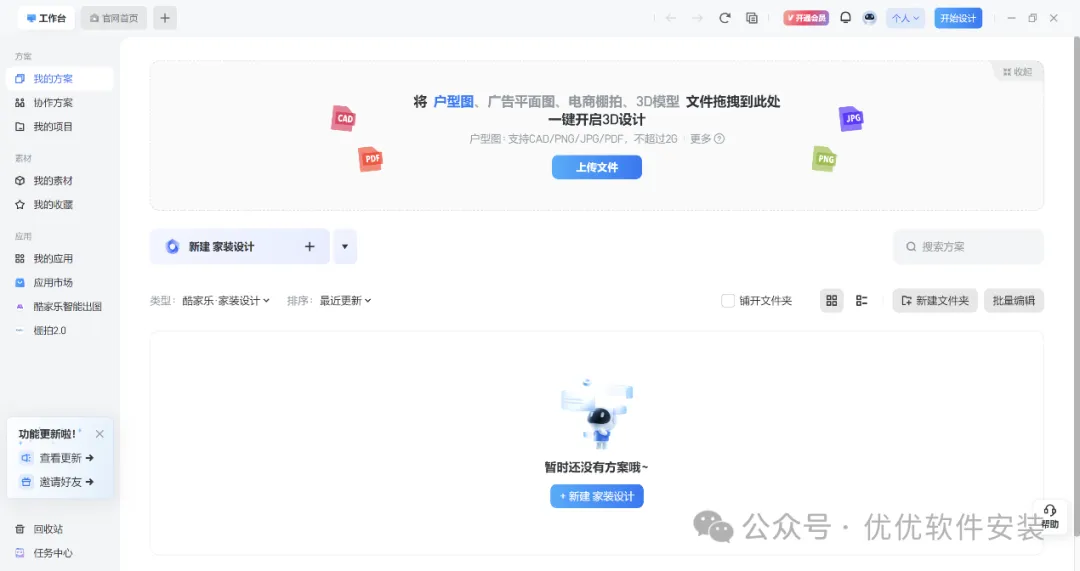Click the window copy icon next to refresh
The width and height of the screenshot is (1080, 571).
pos(751,18)
